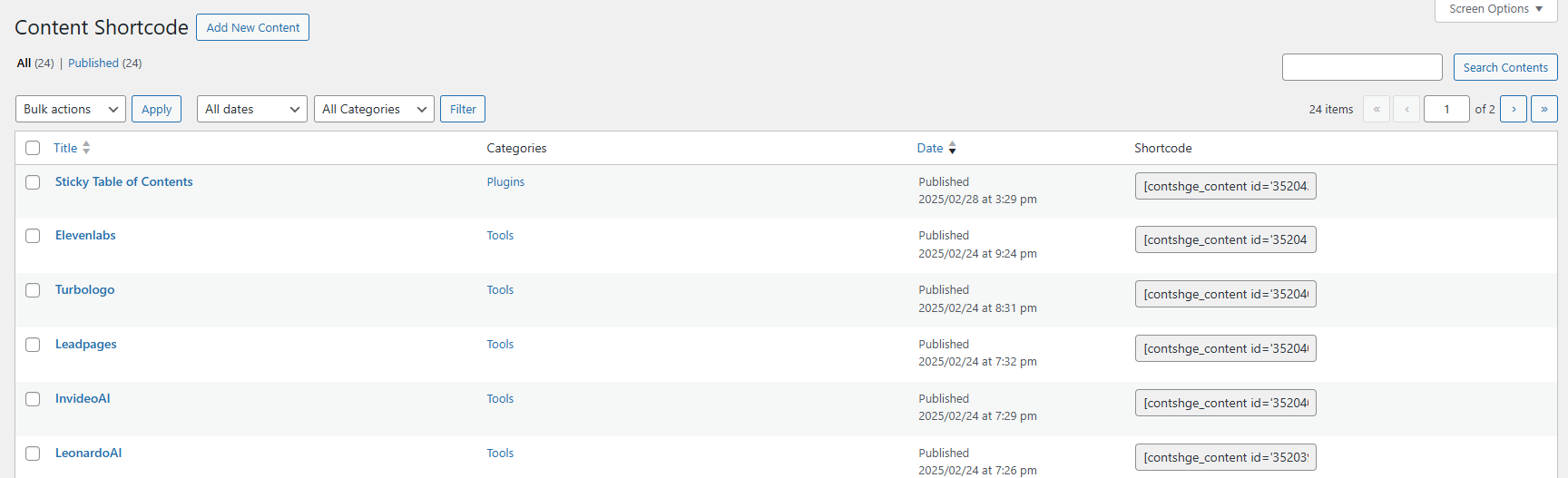Show All (24) items filter

pyautogui.click(x=35, y=63)
